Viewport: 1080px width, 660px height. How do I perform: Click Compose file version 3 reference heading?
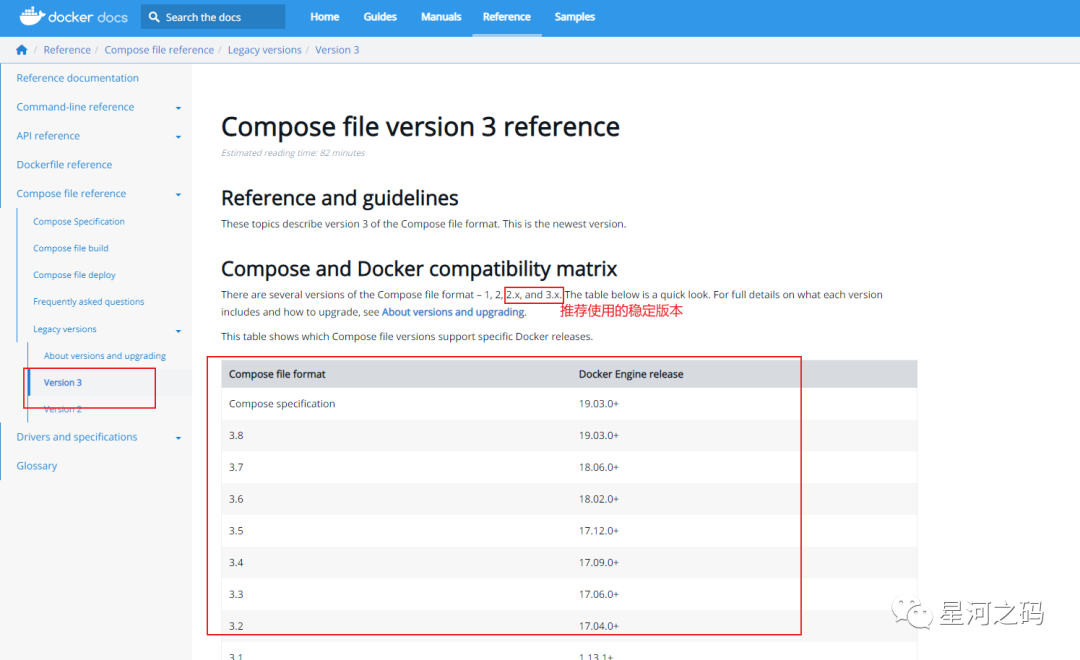pyautogui.click(x=420, y=127)
